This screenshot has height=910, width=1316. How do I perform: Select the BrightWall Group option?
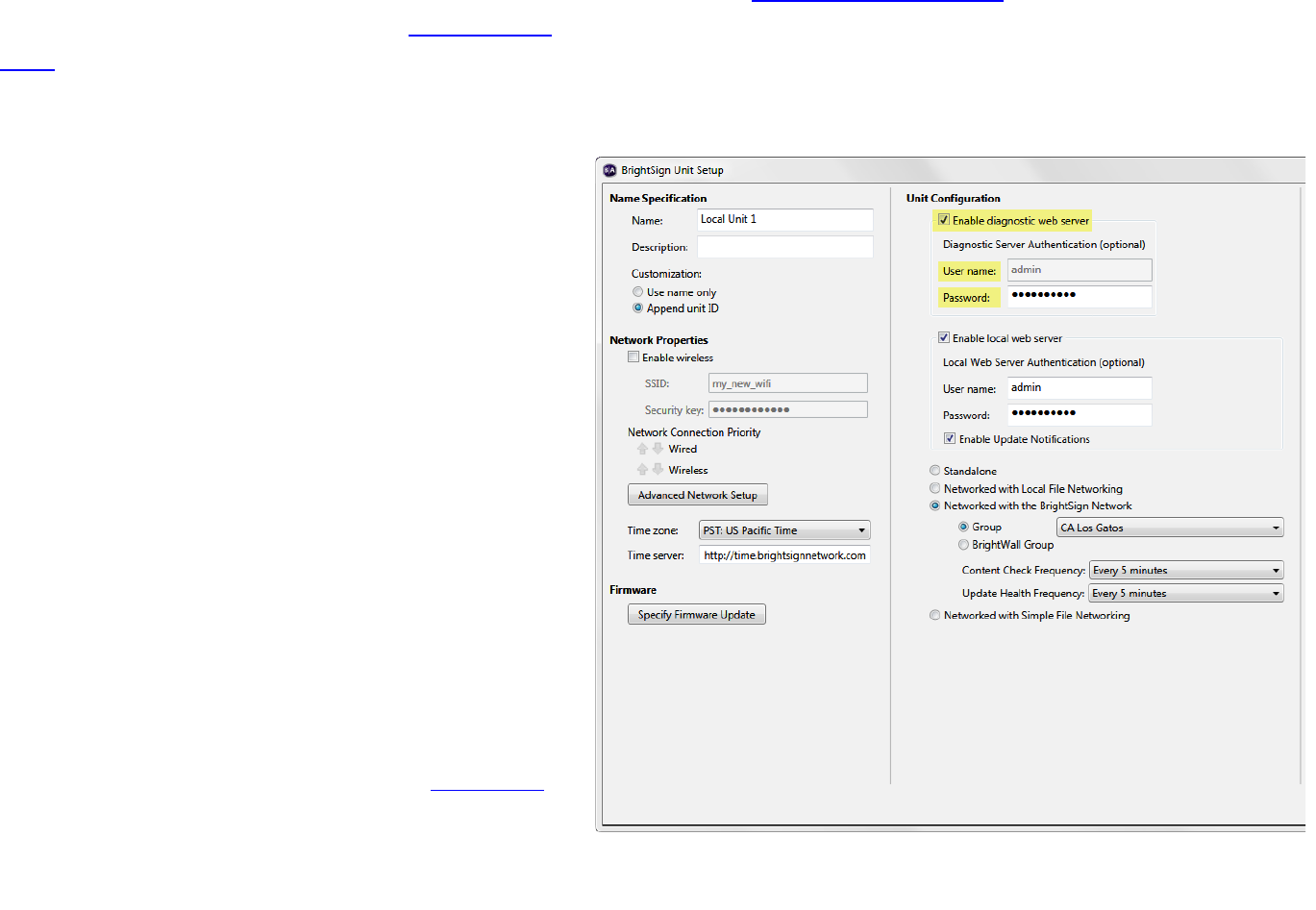pyautogui.click(x=963, y=545)
